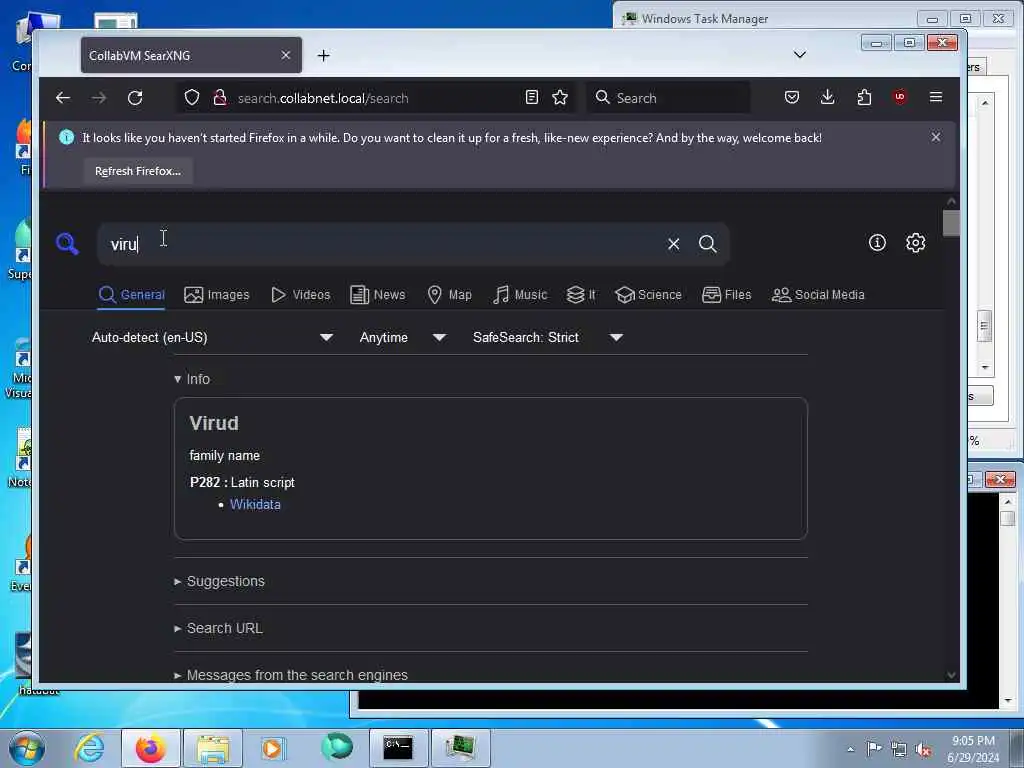The height and width of the screenshot is (768, 1024).
Task: Open SearXNG preferences gear icon
Action: (x=916, y=243)
